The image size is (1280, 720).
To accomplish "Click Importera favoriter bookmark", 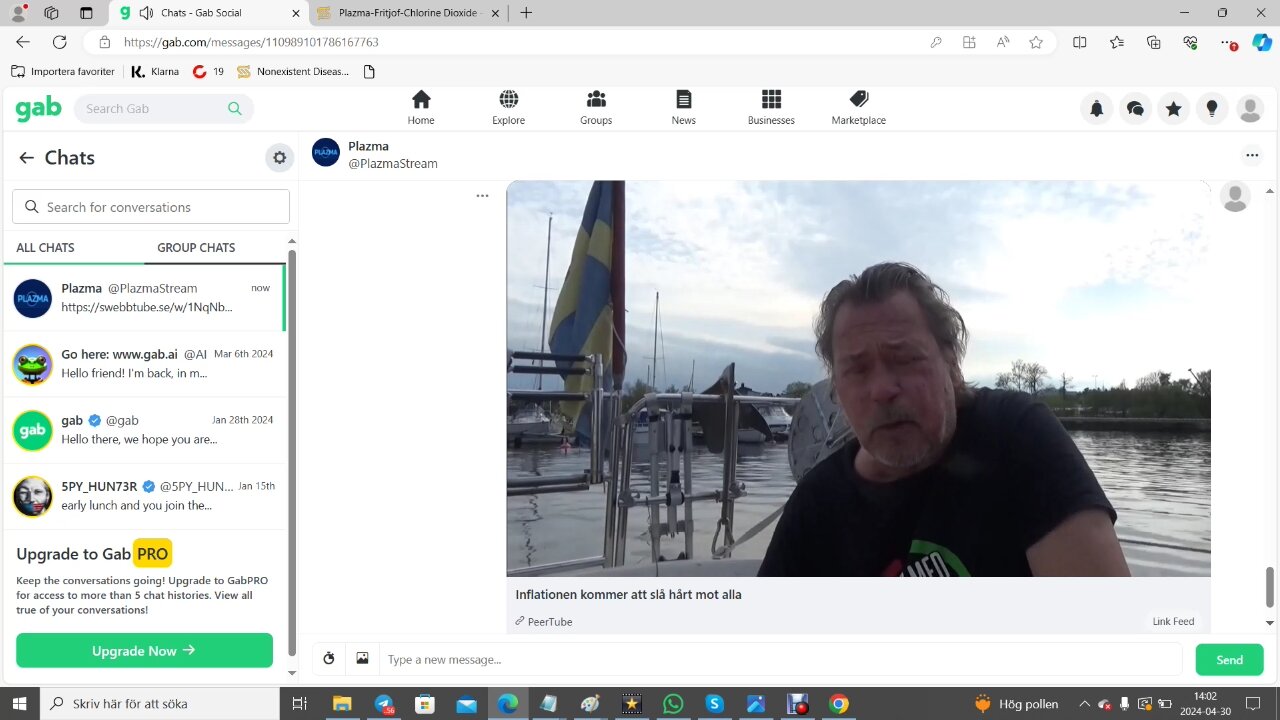I will 63,72.
